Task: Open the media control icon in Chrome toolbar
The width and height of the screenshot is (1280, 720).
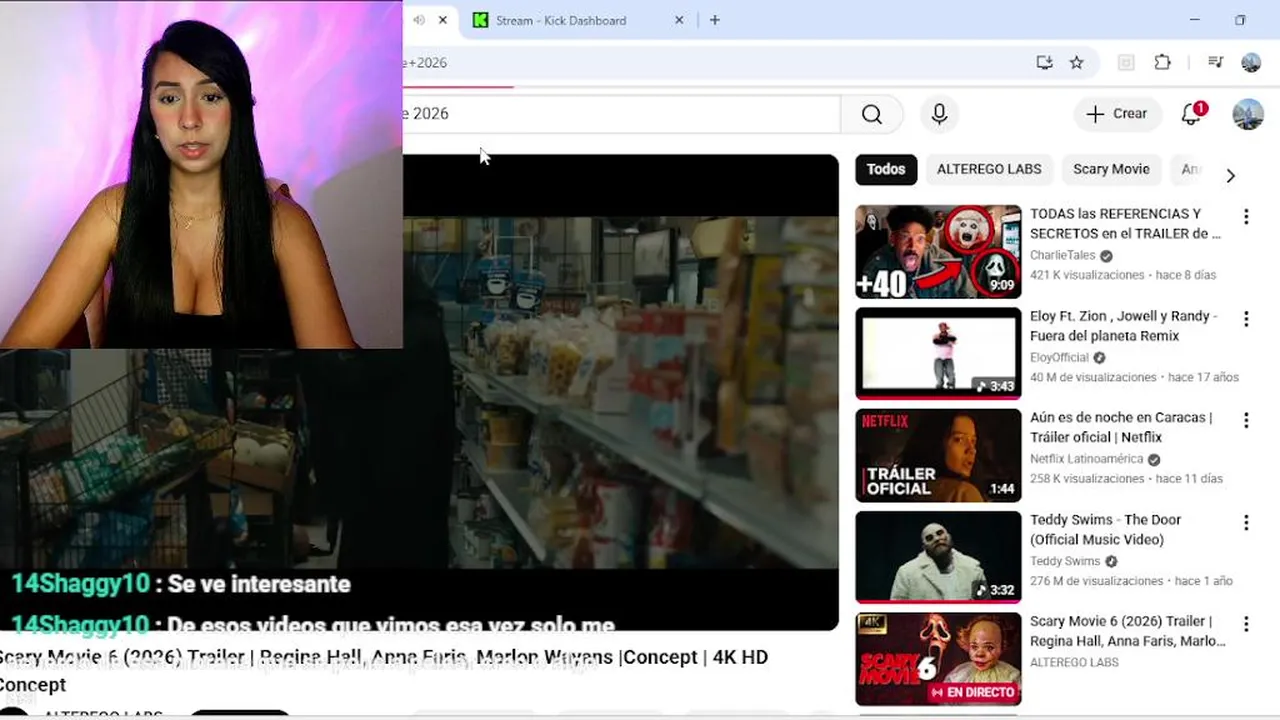Action: tap(1215, 62)
